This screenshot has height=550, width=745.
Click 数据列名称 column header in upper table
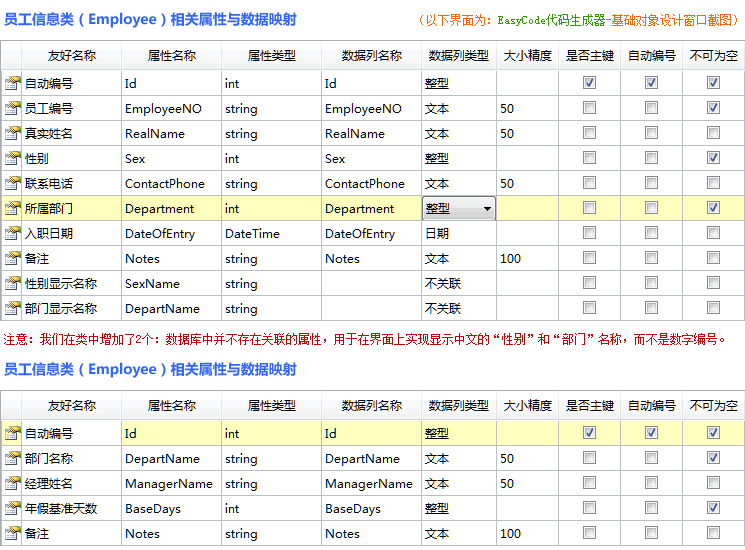[x=372, y=56]
